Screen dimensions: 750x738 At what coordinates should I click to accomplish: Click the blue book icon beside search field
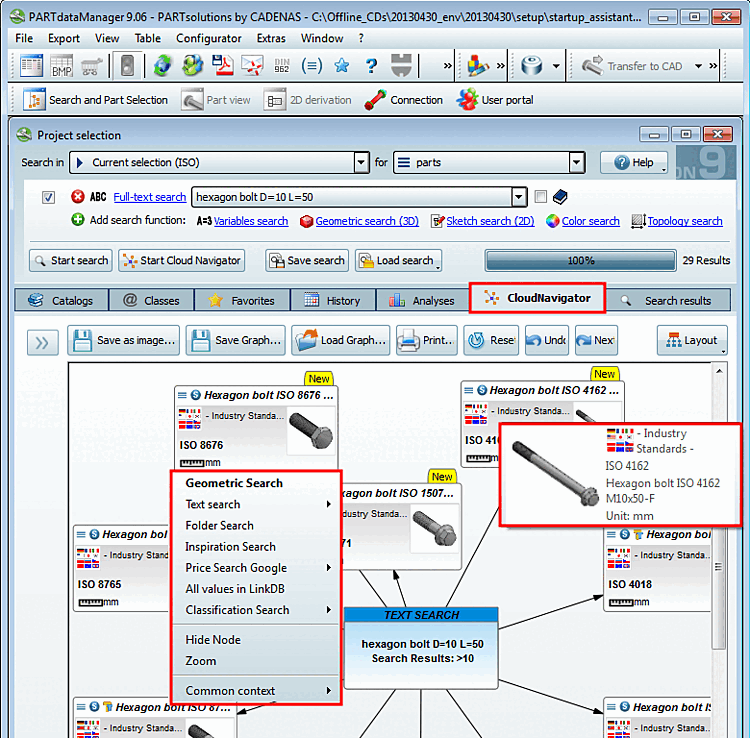tap(560, 197)
